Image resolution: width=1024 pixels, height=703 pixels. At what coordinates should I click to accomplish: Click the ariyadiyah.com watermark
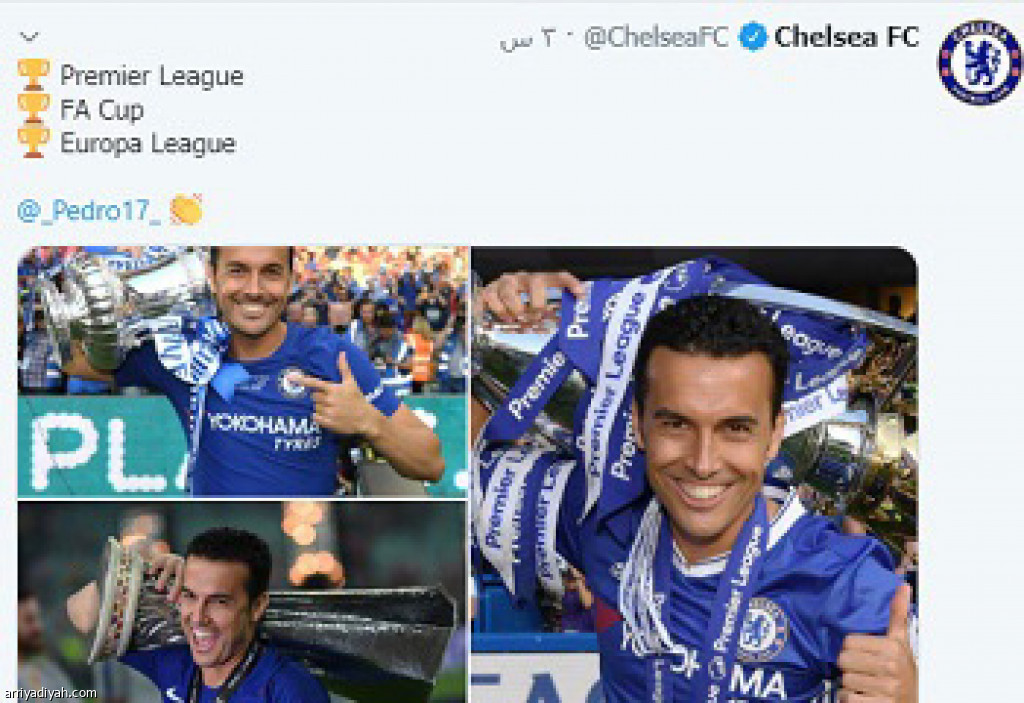50,693
